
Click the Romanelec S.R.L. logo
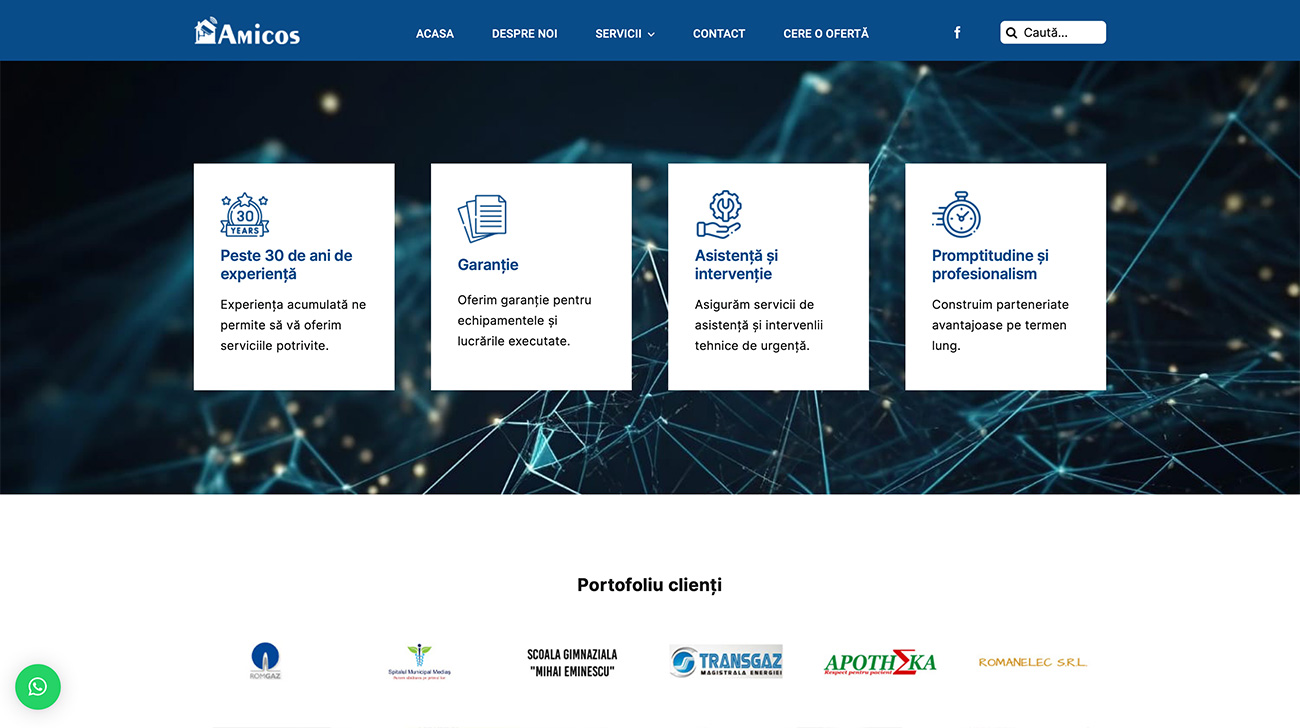coord(1032,662)
